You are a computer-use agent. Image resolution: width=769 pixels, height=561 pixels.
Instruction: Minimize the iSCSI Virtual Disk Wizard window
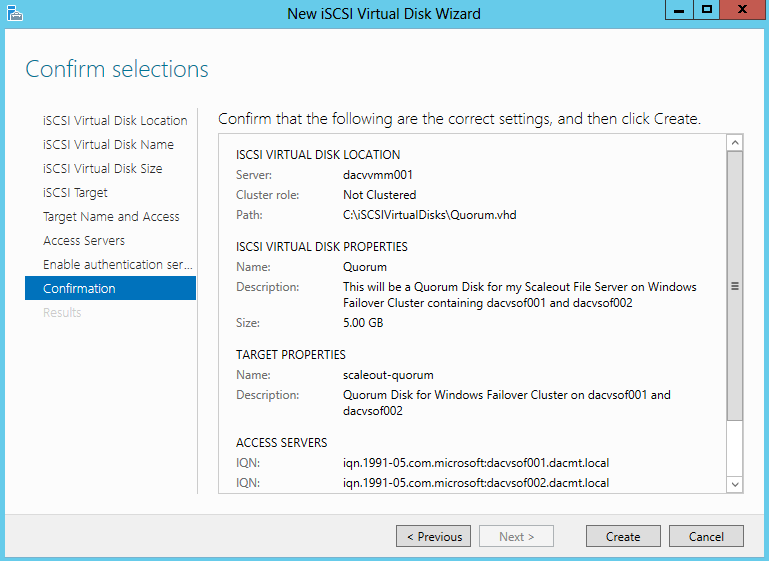(679, 9)
